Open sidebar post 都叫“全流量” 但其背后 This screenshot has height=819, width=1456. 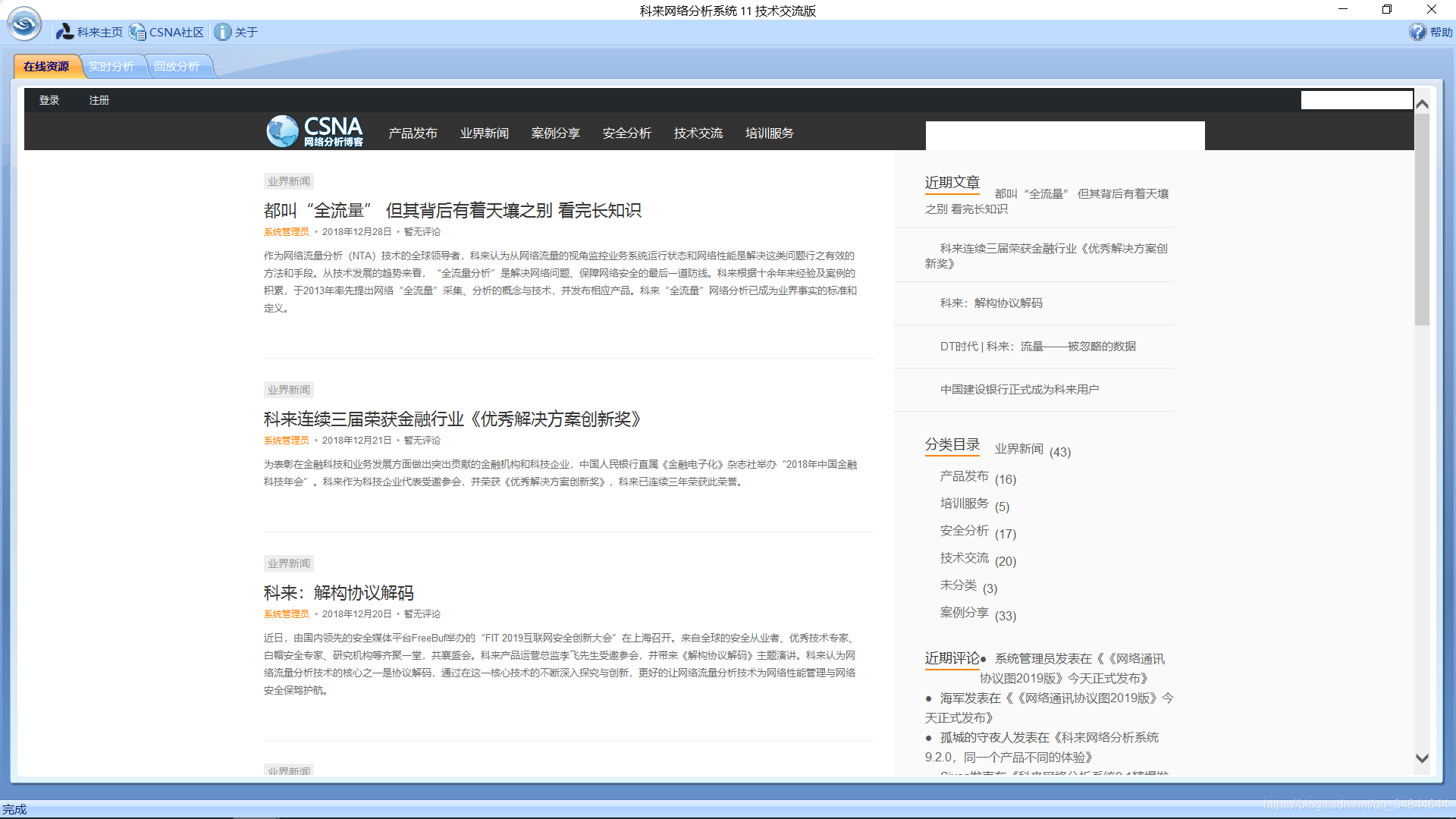tap(1046, 202)
